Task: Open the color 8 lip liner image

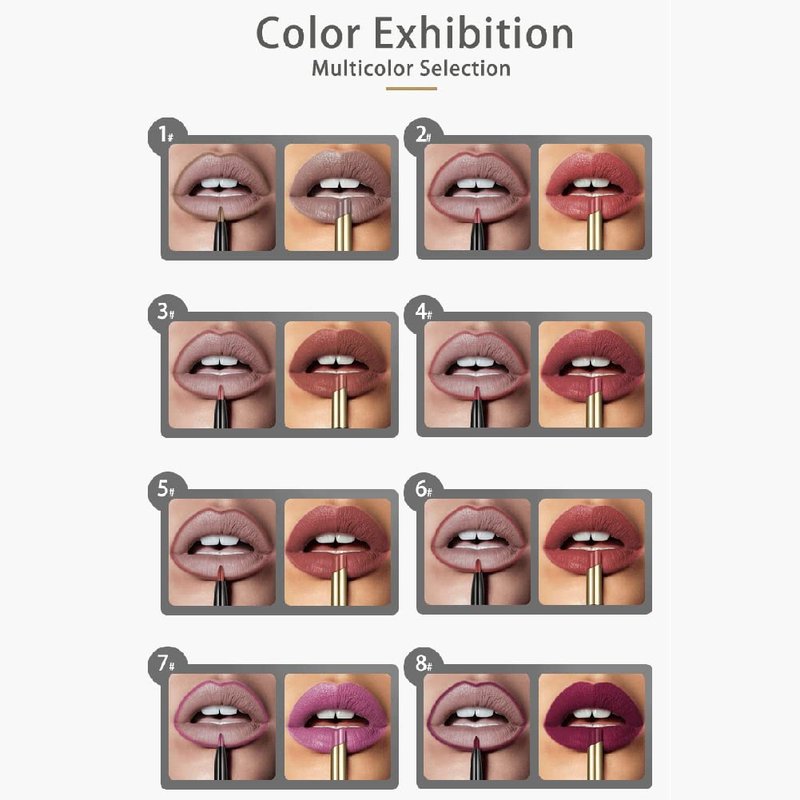Action: click(x=478, y=727)
